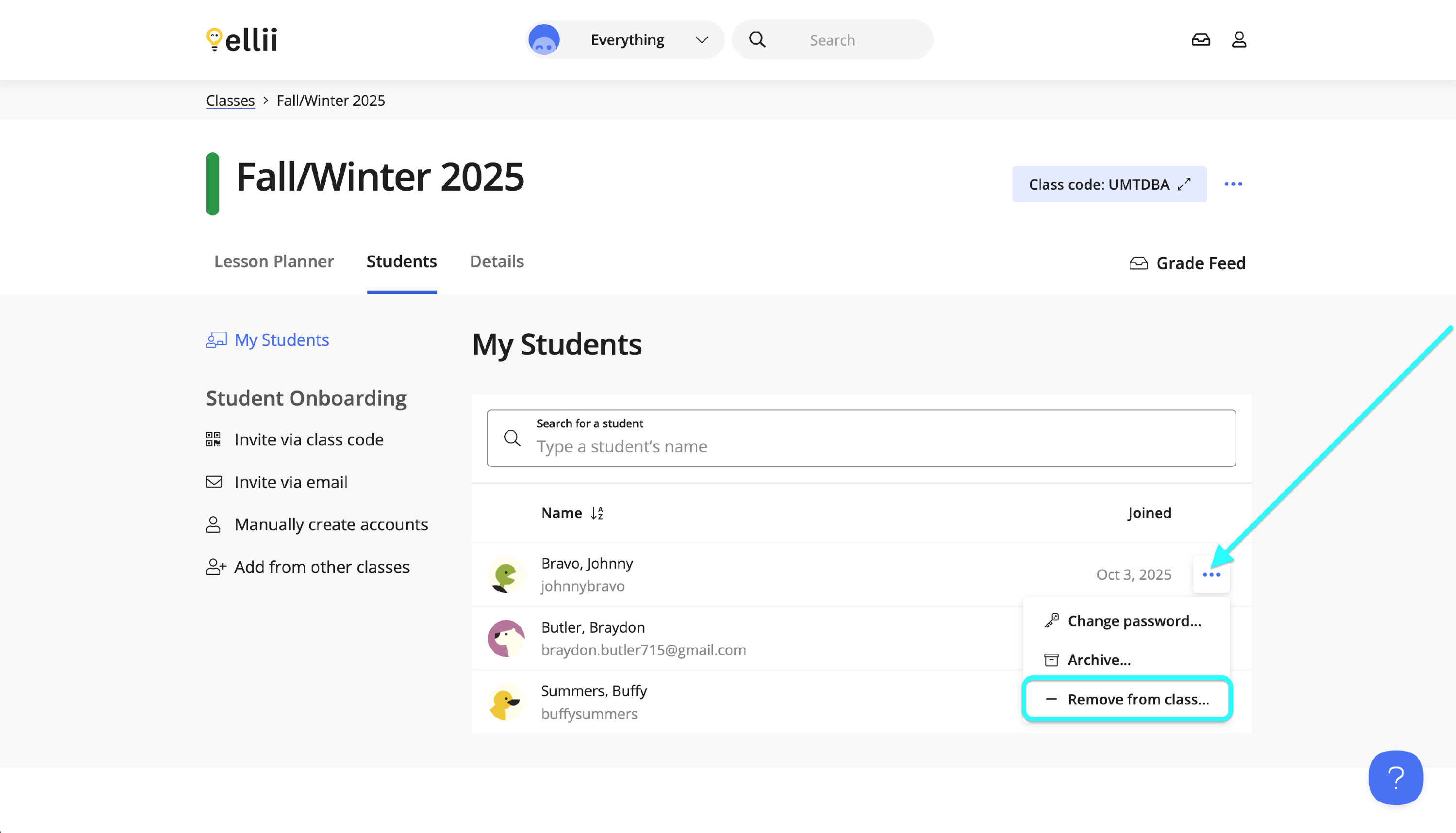Switch to the Lesson Planner tab
Screen dimensions: 1456x833
pos(274,261)
